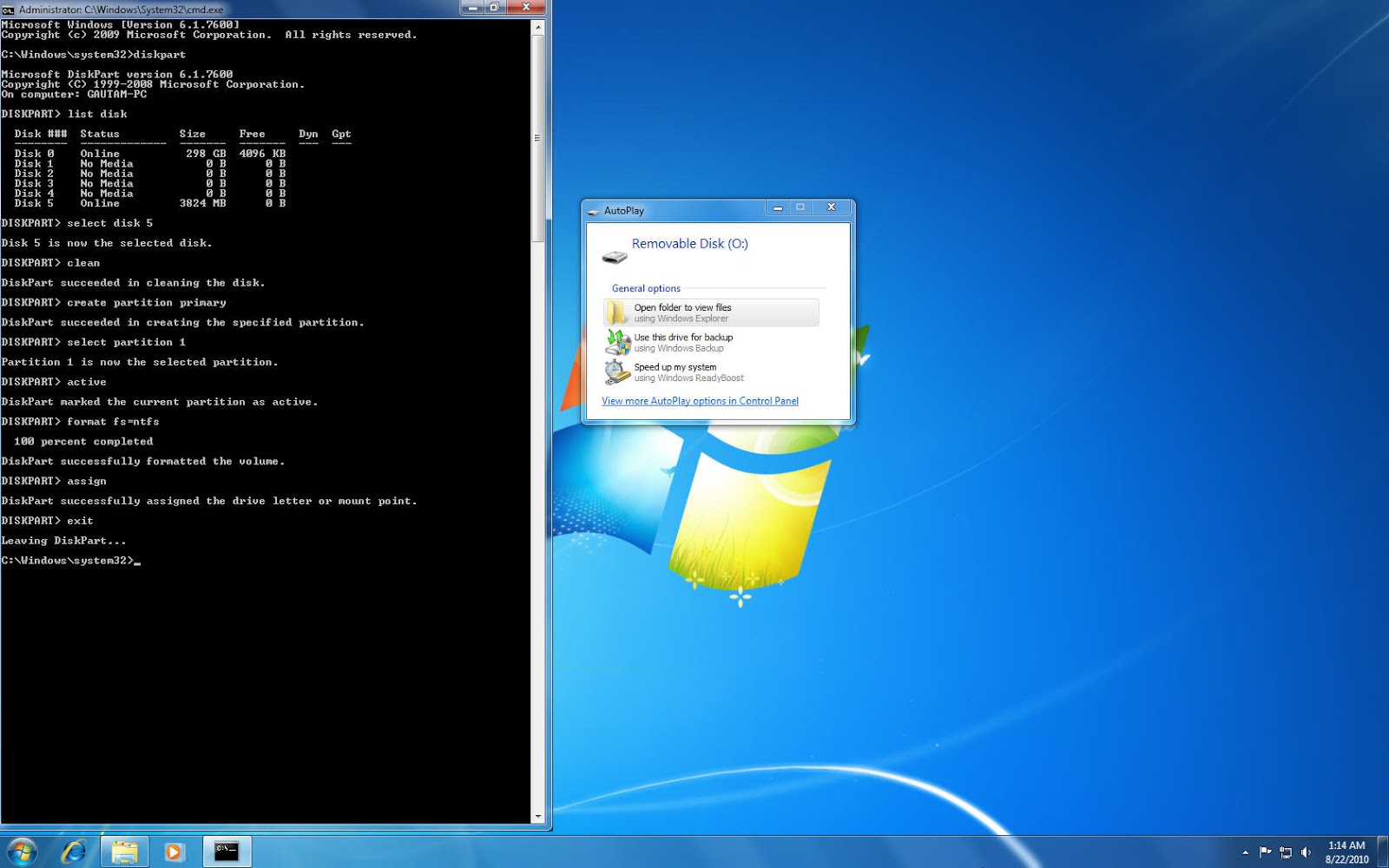Choose Use this drive for backup

coord(711,342)
